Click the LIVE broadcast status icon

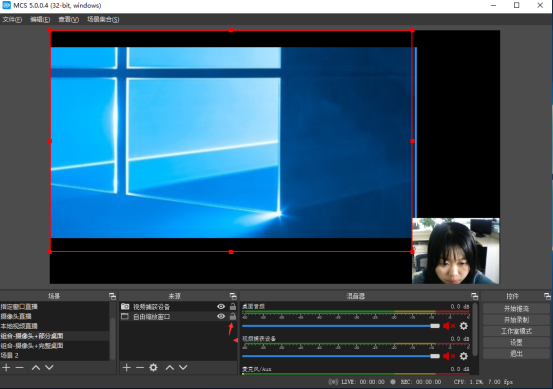point(333,382)
